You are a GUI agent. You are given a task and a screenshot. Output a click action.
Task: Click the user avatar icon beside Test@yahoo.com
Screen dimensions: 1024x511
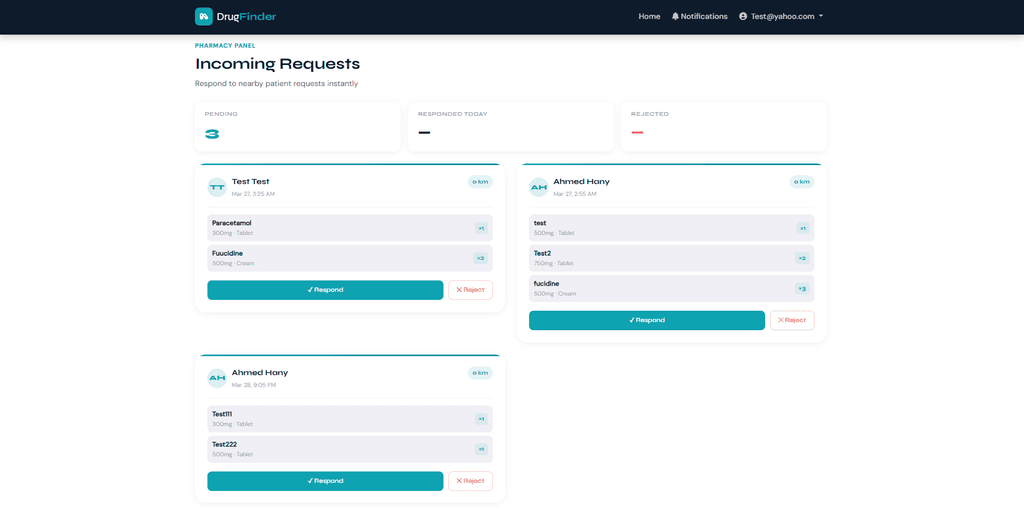click(x=743, y=16)
